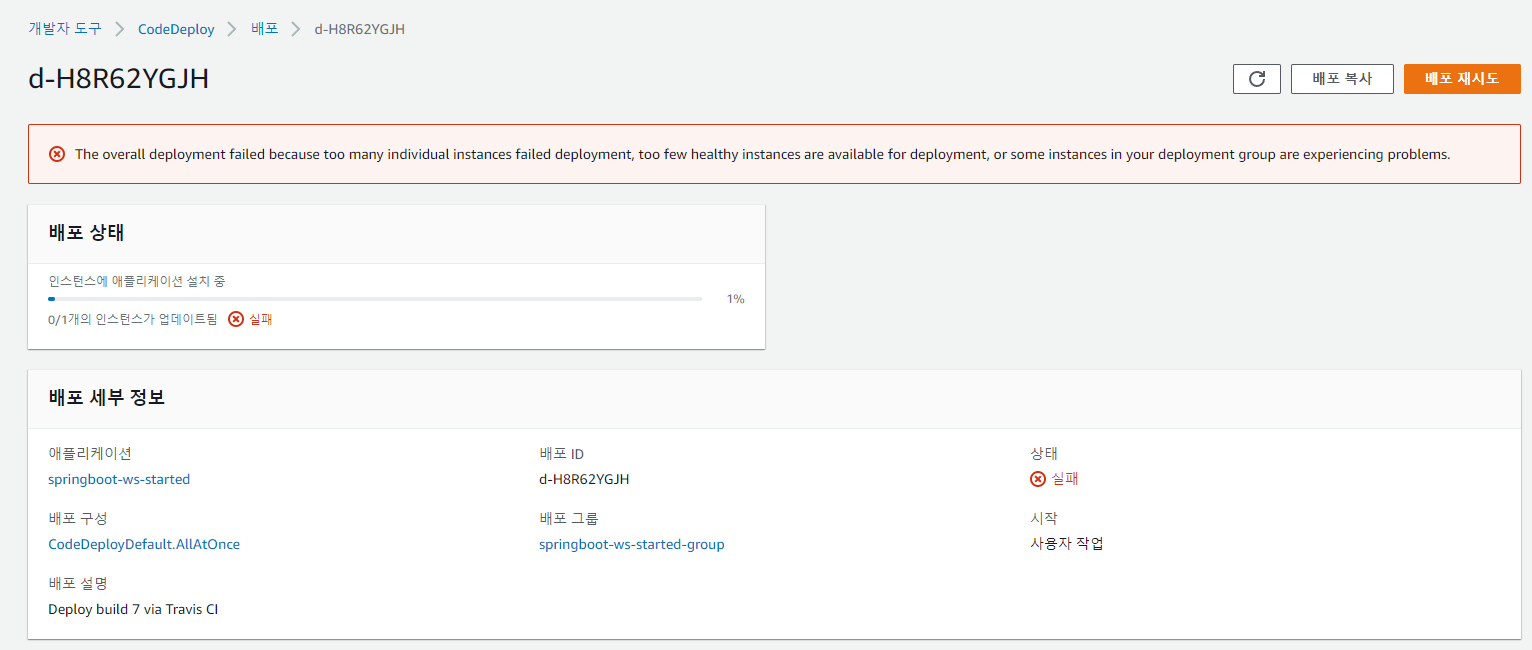The width and height of the screenshot is (1532, 650).
Task: Click 'Deploy build 7 via Travis CI' description
Action: tap(133, 609)
